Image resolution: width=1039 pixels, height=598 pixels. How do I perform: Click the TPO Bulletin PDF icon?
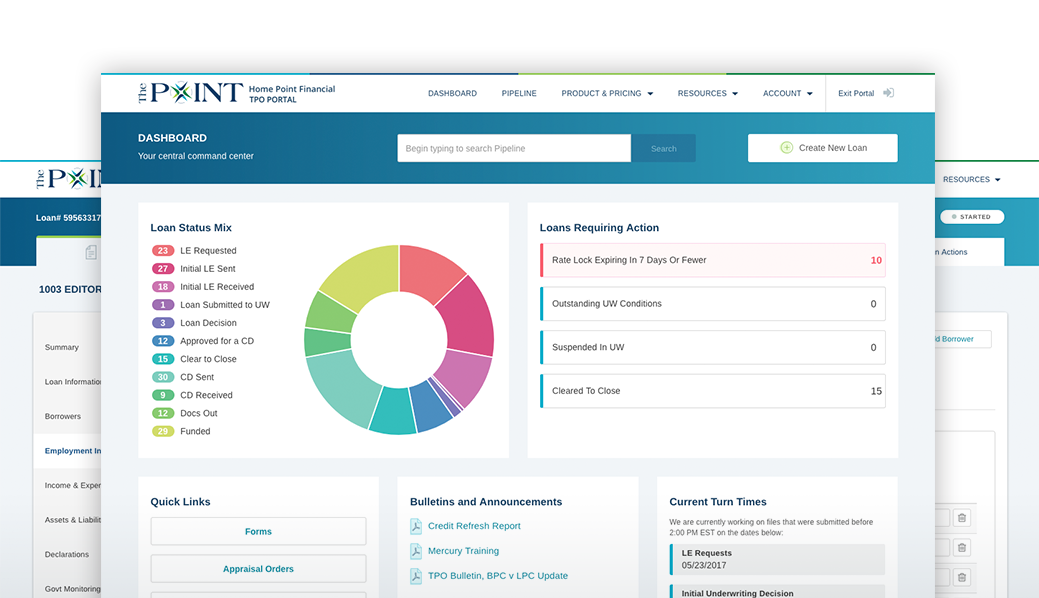[x=416, y=576]
